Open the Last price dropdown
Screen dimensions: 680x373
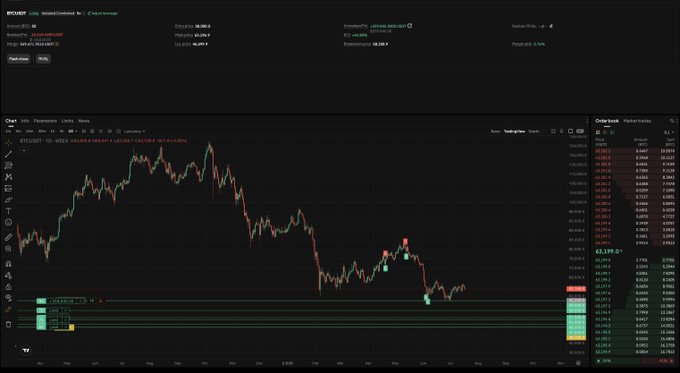click(x=134, y=131)
